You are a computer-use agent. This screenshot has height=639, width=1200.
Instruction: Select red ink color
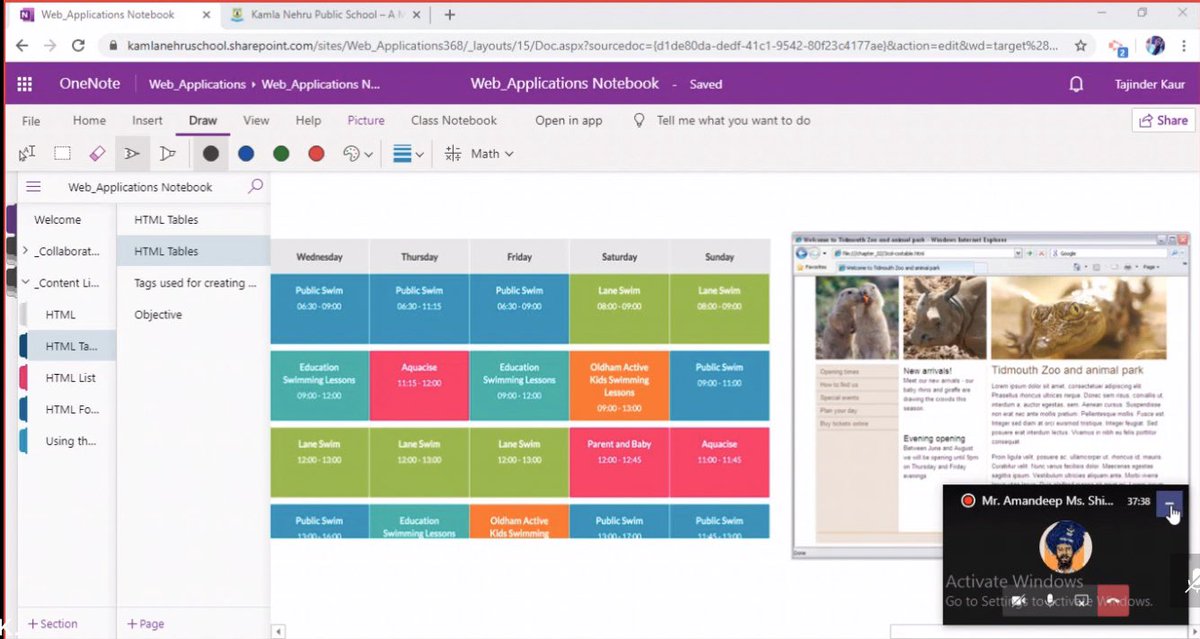(316, 153)
